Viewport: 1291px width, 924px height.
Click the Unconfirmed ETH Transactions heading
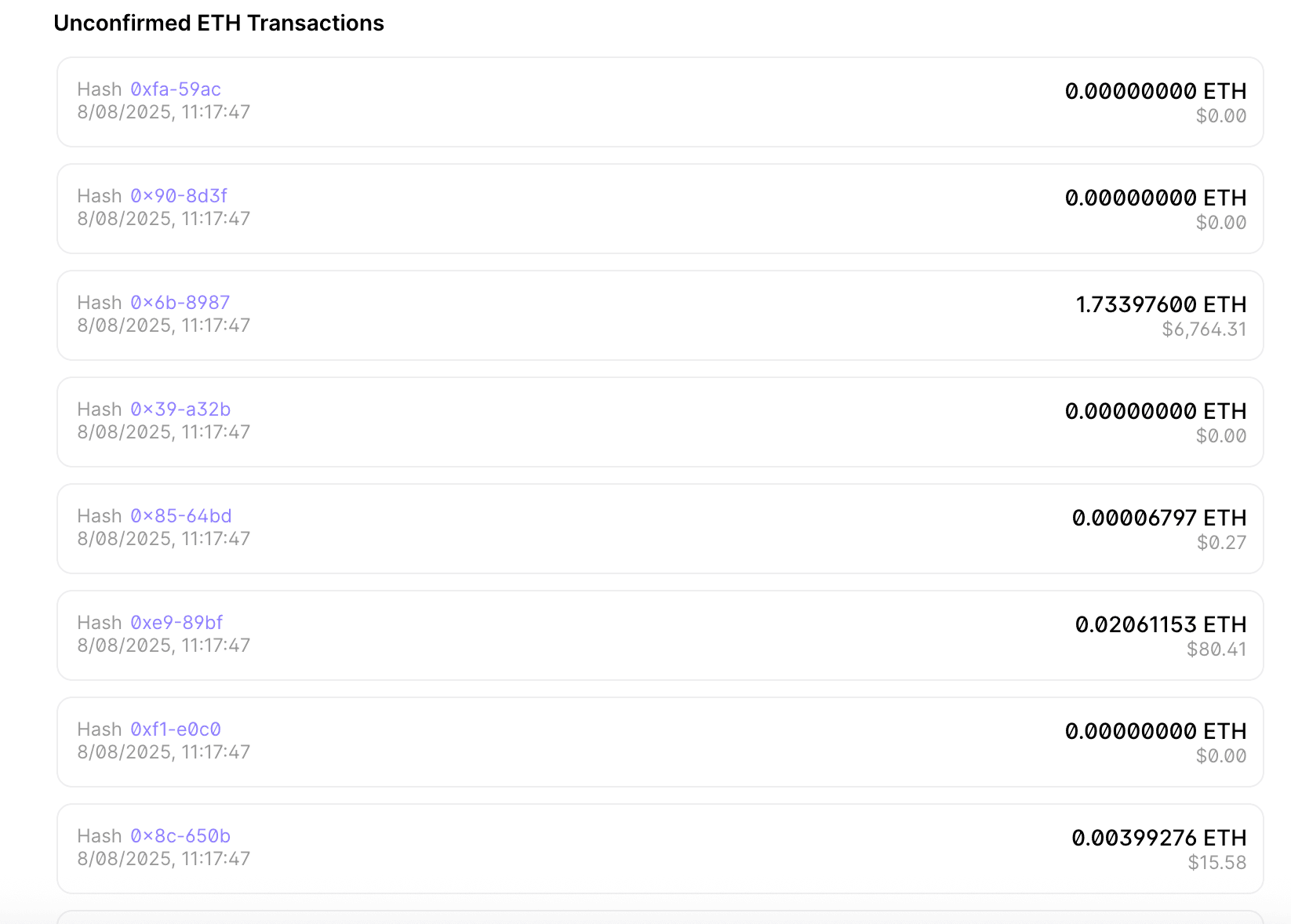point(220,23)
